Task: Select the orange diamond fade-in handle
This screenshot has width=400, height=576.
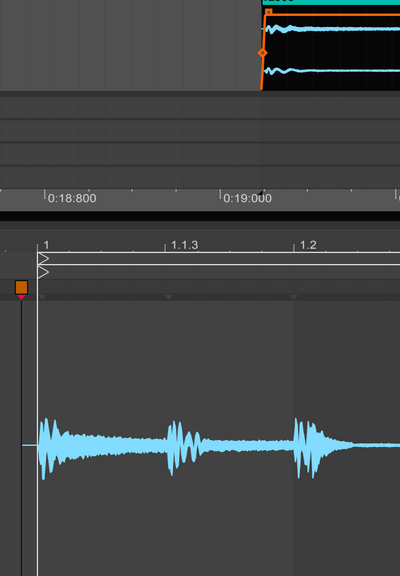Action: click(x=262, y=53)
